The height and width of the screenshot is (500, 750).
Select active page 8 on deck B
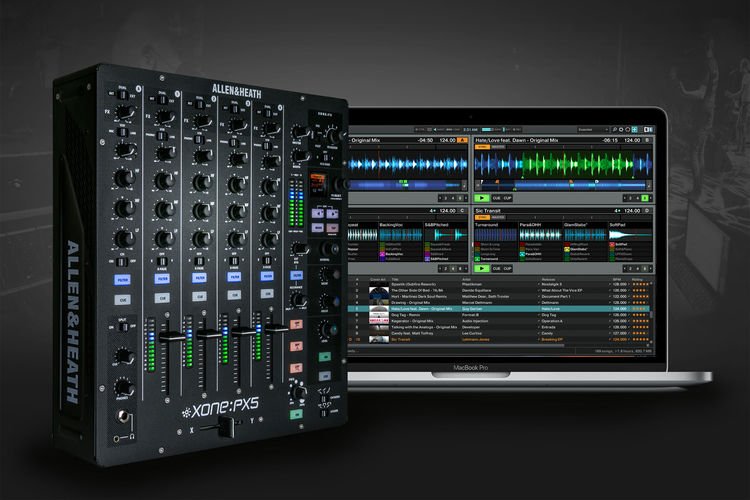(645, 198)
